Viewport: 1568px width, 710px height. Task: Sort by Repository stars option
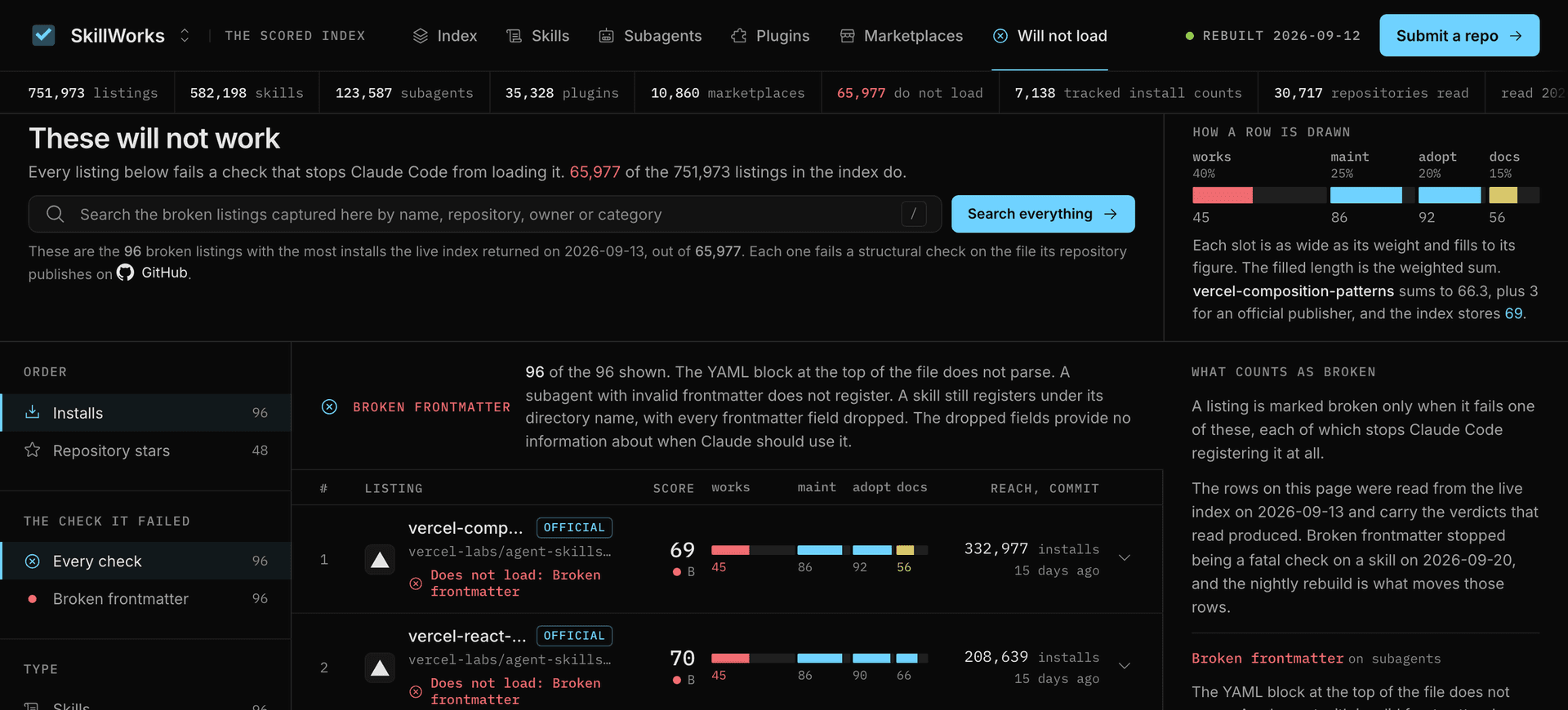(145, 450)
